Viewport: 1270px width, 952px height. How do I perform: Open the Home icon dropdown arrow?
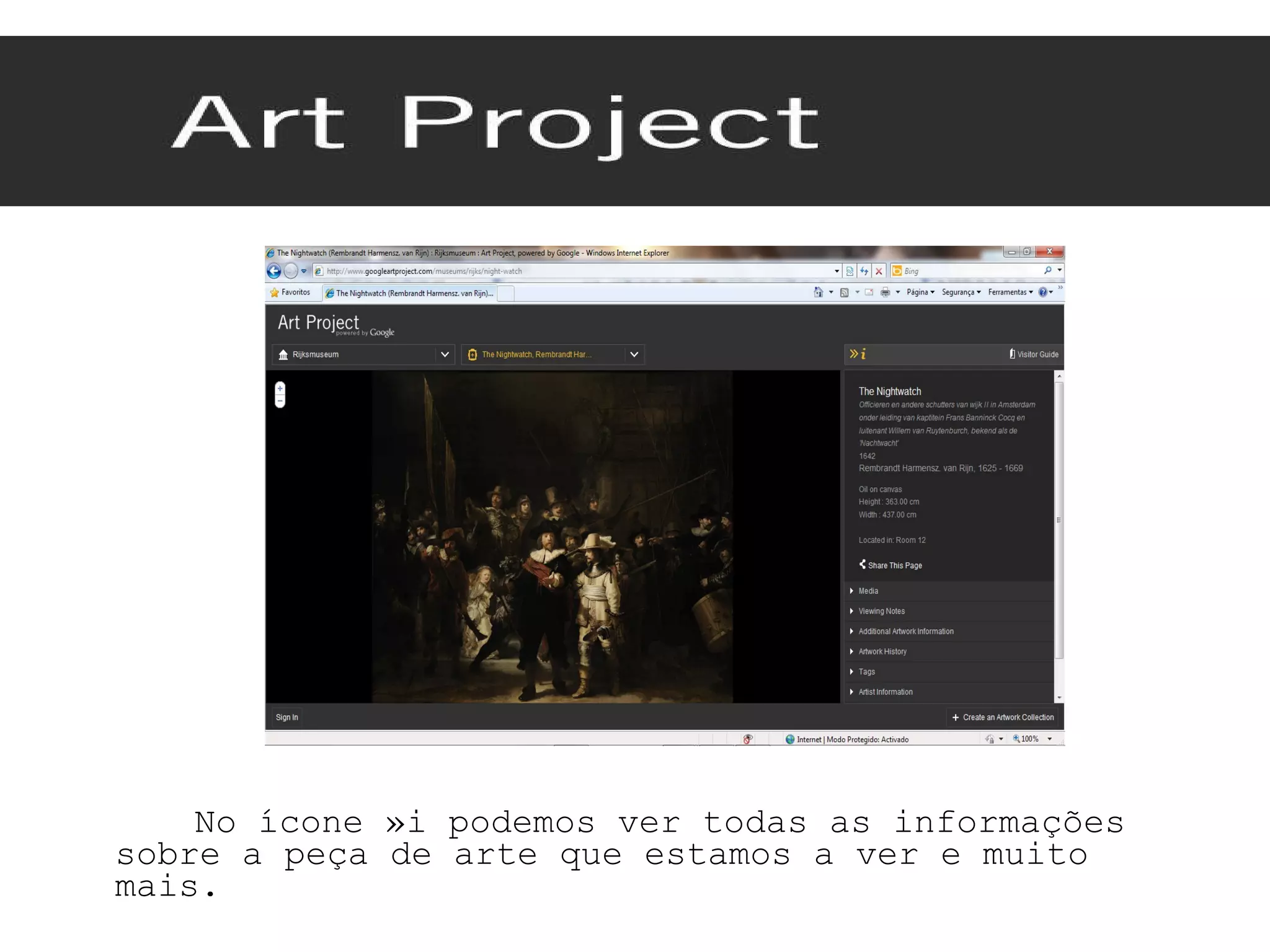tap(831, 292)
